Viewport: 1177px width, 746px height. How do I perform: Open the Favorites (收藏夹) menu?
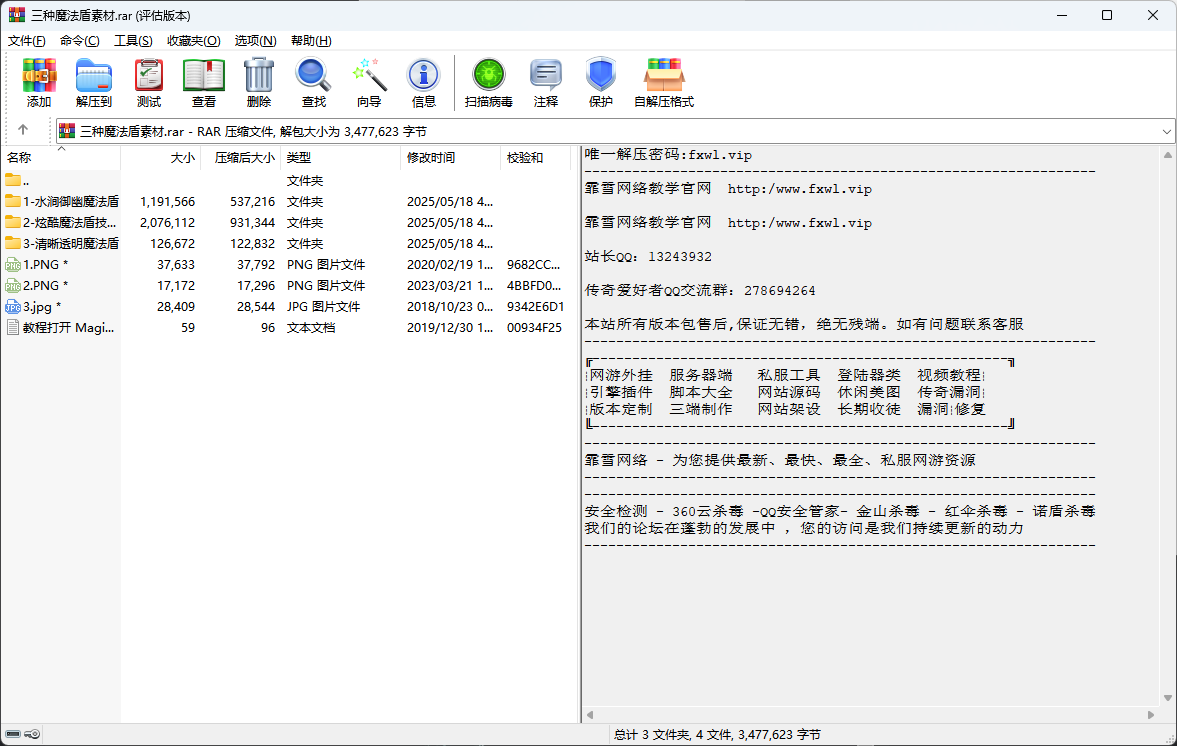click(x=194, y=41)
